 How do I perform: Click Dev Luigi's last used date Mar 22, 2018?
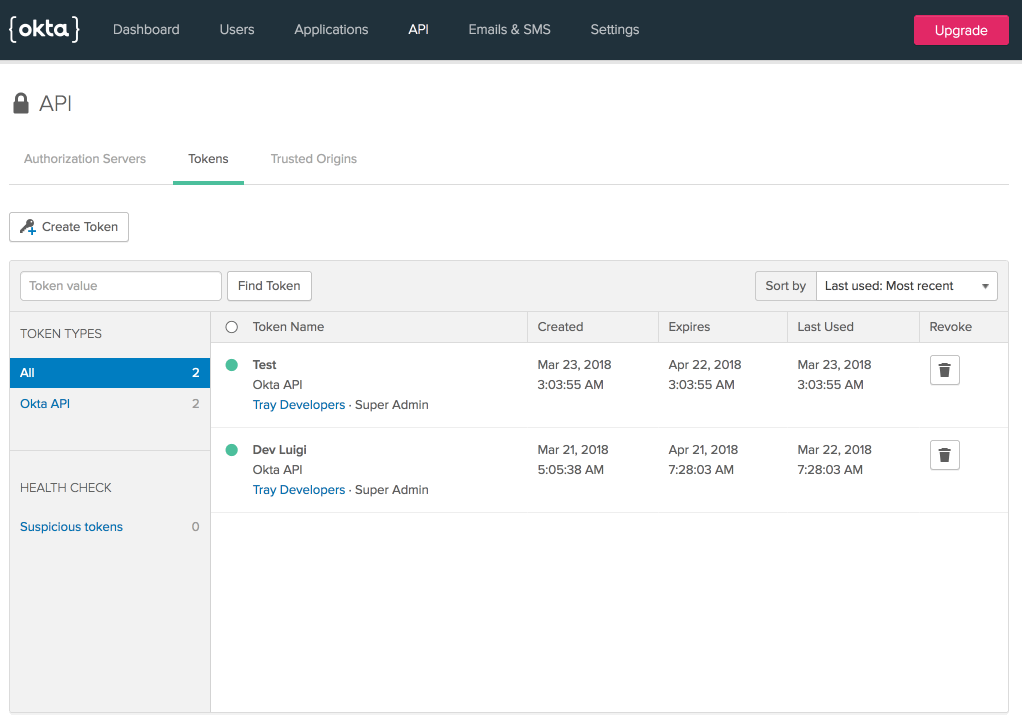tap(834, 450)
